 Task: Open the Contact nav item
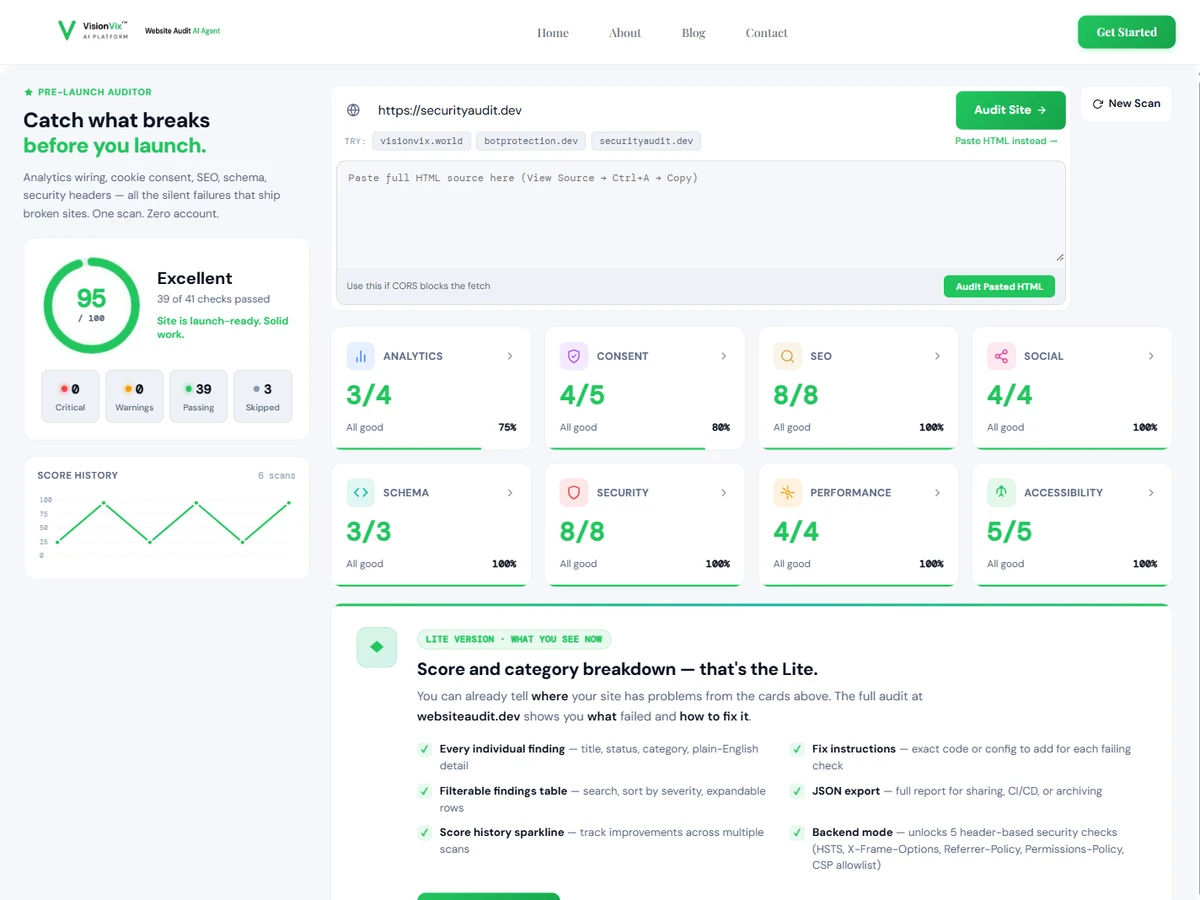pos(767,33)
